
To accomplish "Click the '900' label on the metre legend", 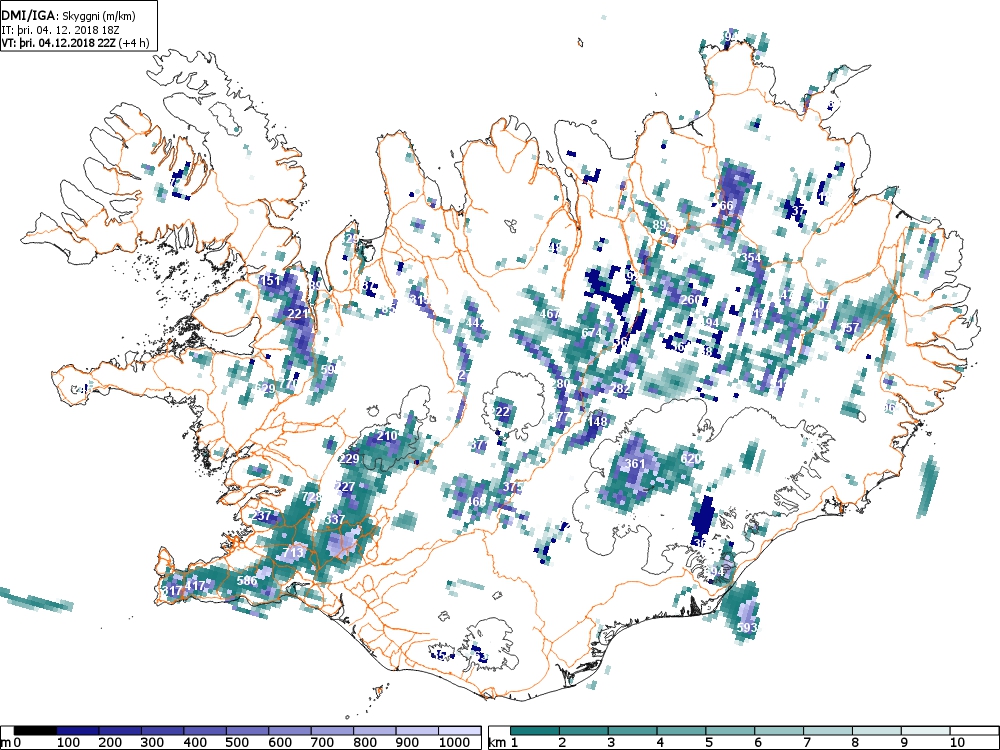I will point(408,742).
